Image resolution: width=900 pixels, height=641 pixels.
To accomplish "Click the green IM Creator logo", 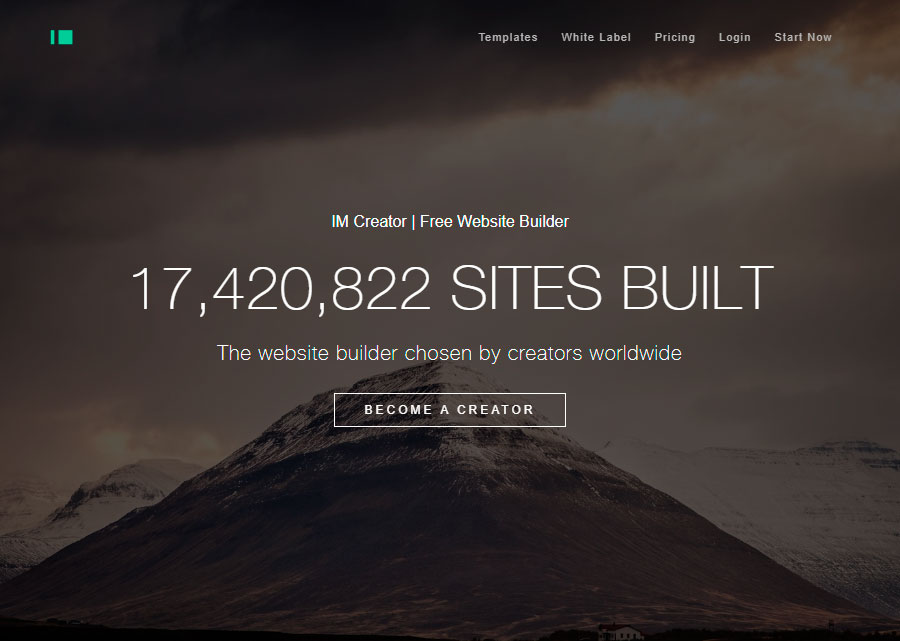I will pyautogui.click(x=61, y=37).
